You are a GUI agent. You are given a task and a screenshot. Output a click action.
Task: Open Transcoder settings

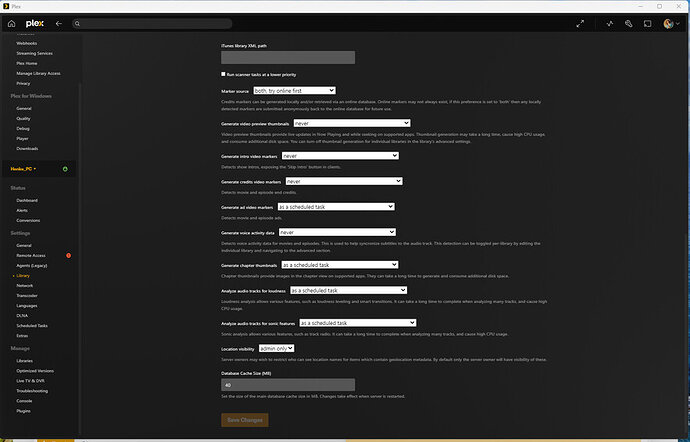click(x=27, y=296)
